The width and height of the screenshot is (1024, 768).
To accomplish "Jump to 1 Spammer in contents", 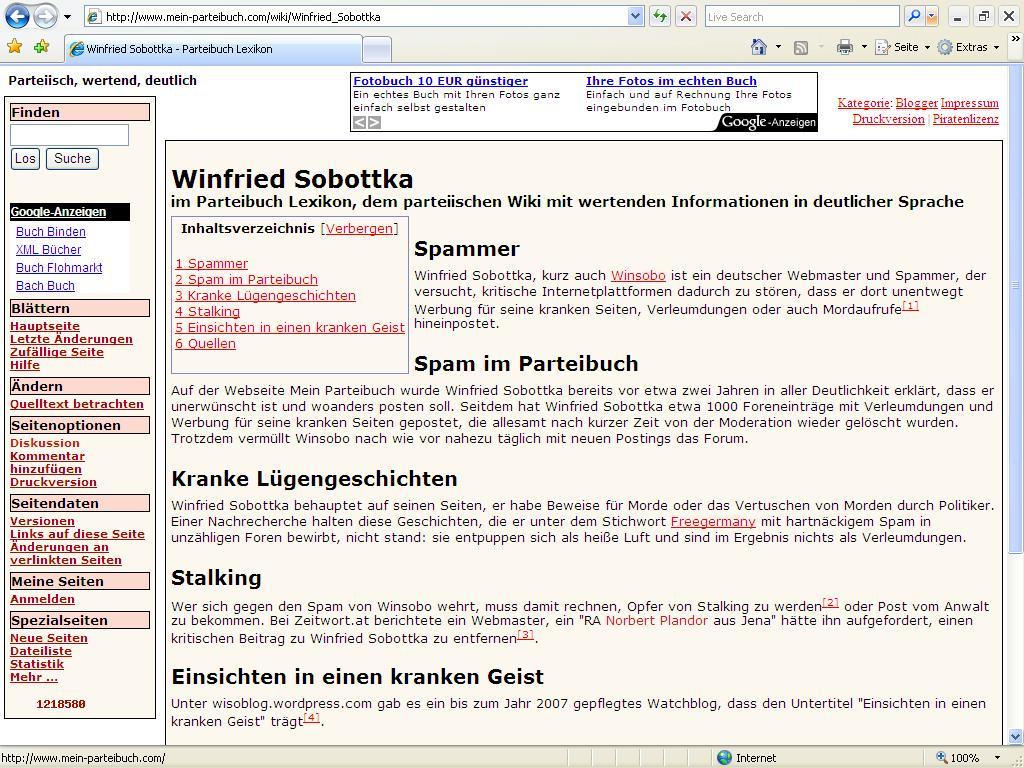I will pyautogui.click(x=212, y=264).
